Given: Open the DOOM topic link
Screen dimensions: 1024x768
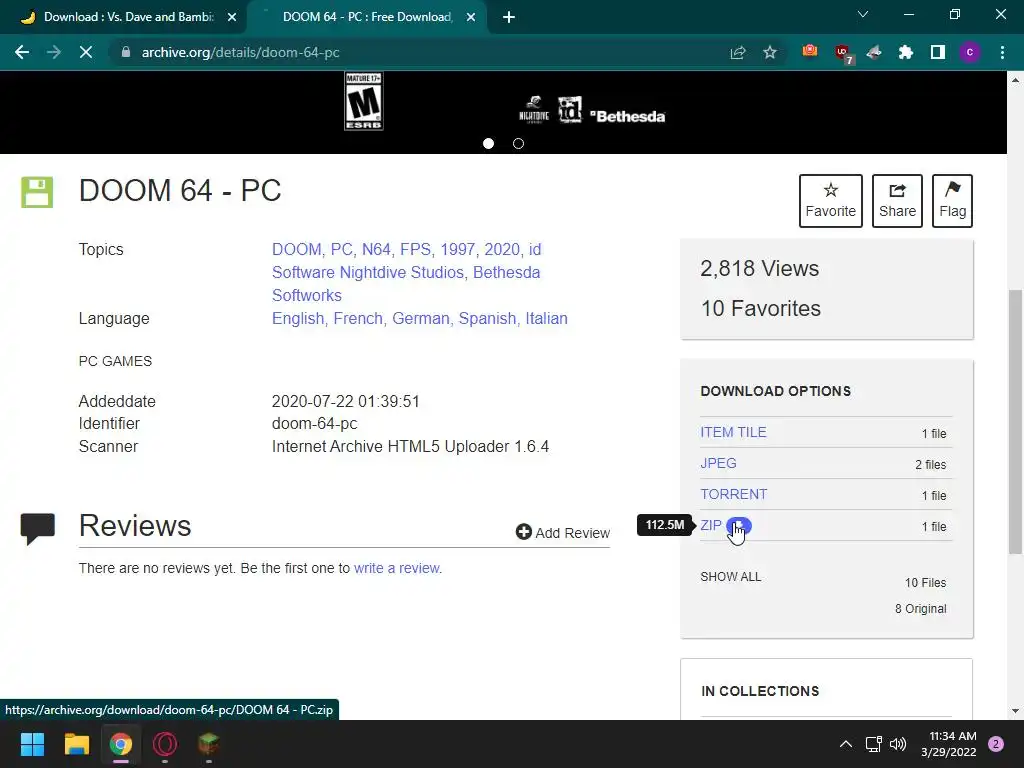Looking at the screenshot, I should [298, 249].
